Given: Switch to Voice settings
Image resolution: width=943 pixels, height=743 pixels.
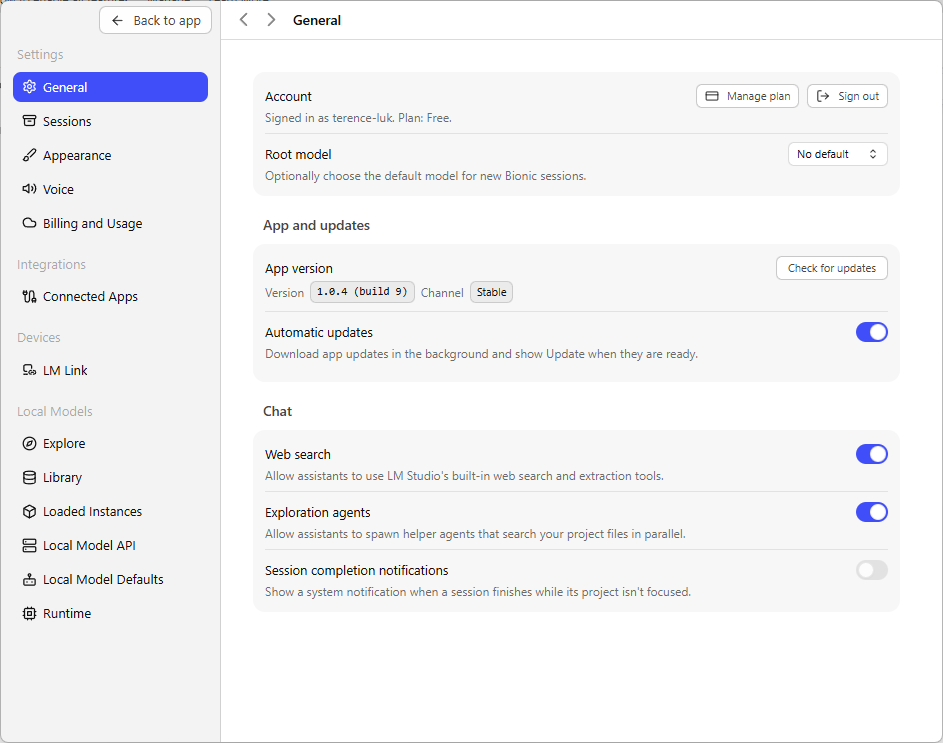Looking at the screenshot, I should pos(111,189).
